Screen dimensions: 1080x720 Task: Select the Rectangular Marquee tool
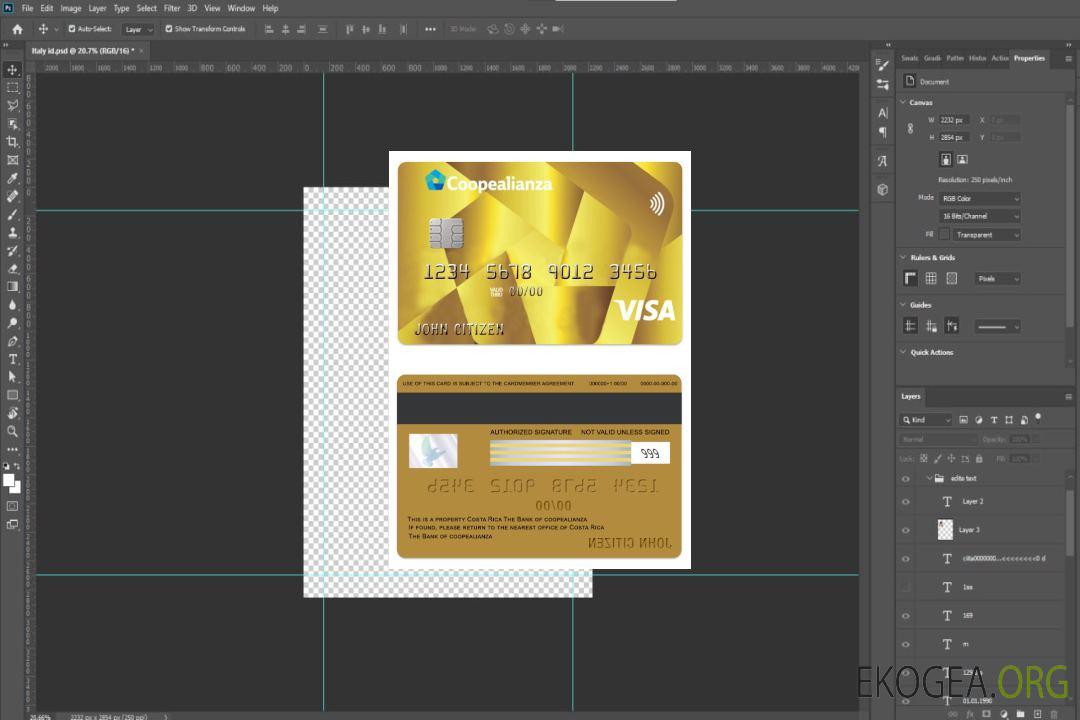[12, 88]
